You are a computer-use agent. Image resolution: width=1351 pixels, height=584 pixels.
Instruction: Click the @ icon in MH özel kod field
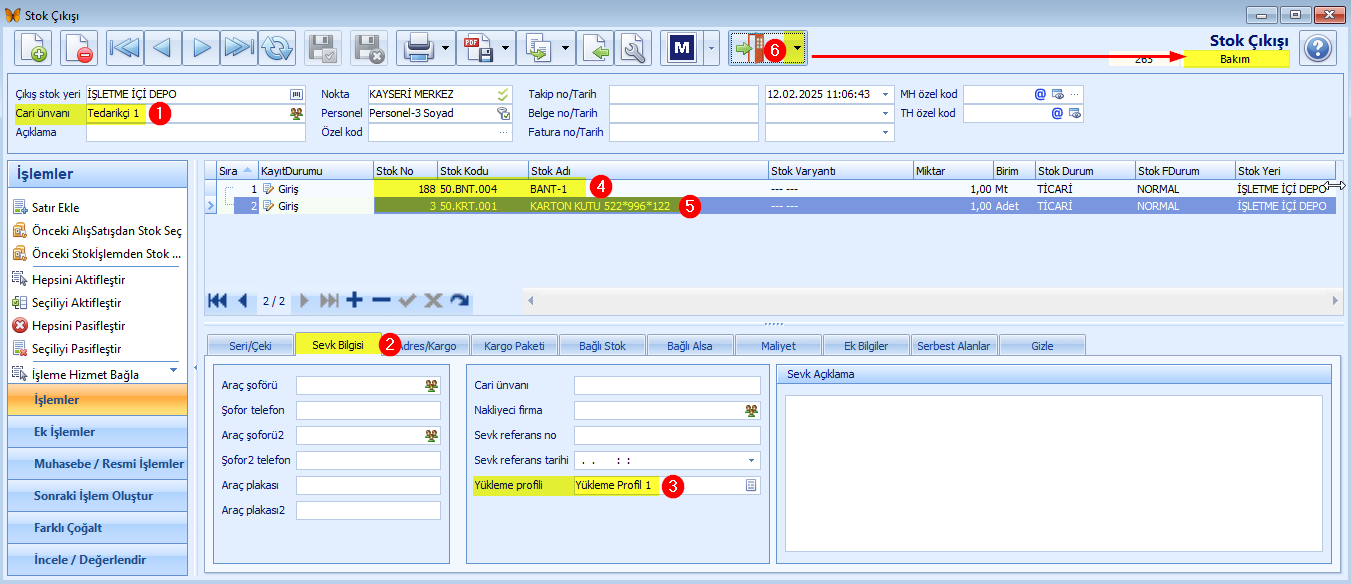point(1040,94)
